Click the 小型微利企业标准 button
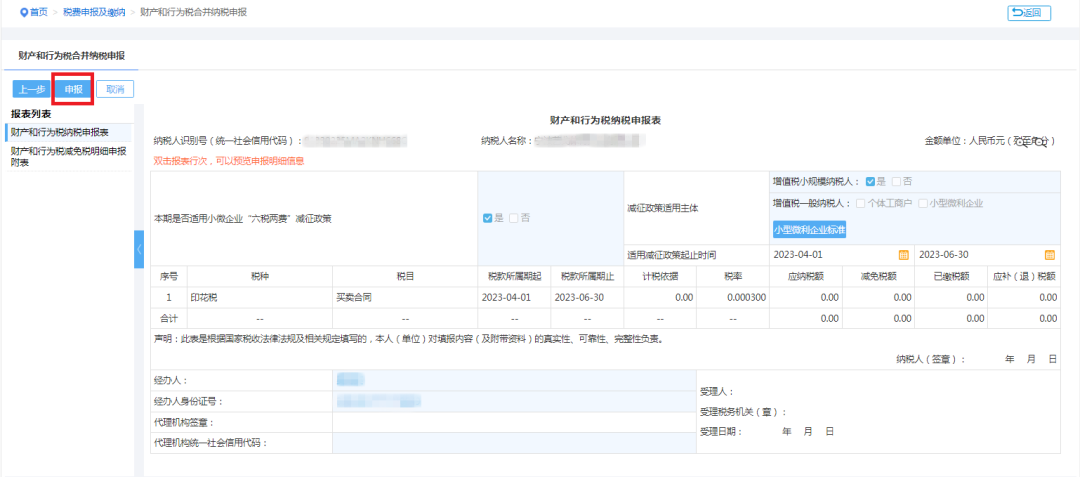This screenshot has height=477, width=1080. pos(809,230)
